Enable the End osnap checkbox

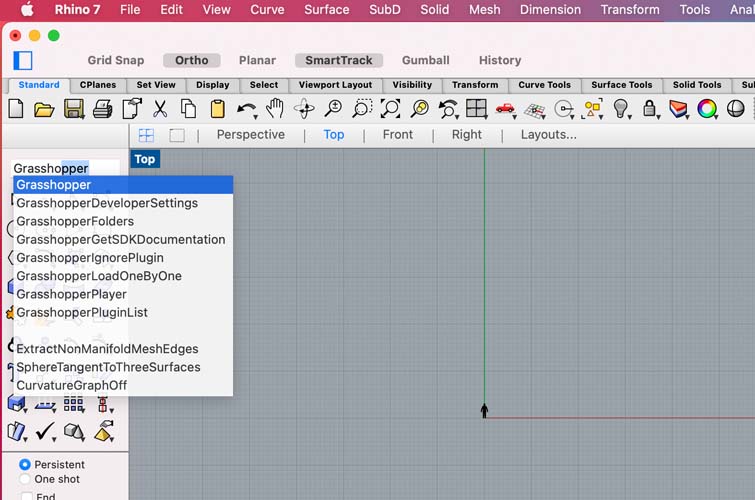pyautogui.click(x=26, y=496)
